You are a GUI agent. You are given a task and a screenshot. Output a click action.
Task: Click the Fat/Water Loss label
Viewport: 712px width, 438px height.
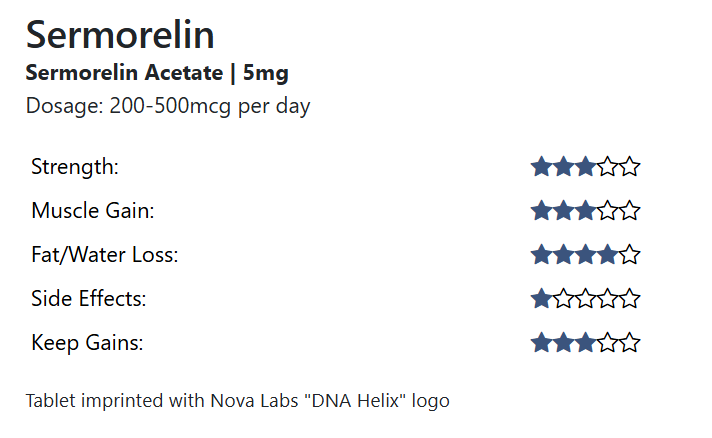point(104,255)
